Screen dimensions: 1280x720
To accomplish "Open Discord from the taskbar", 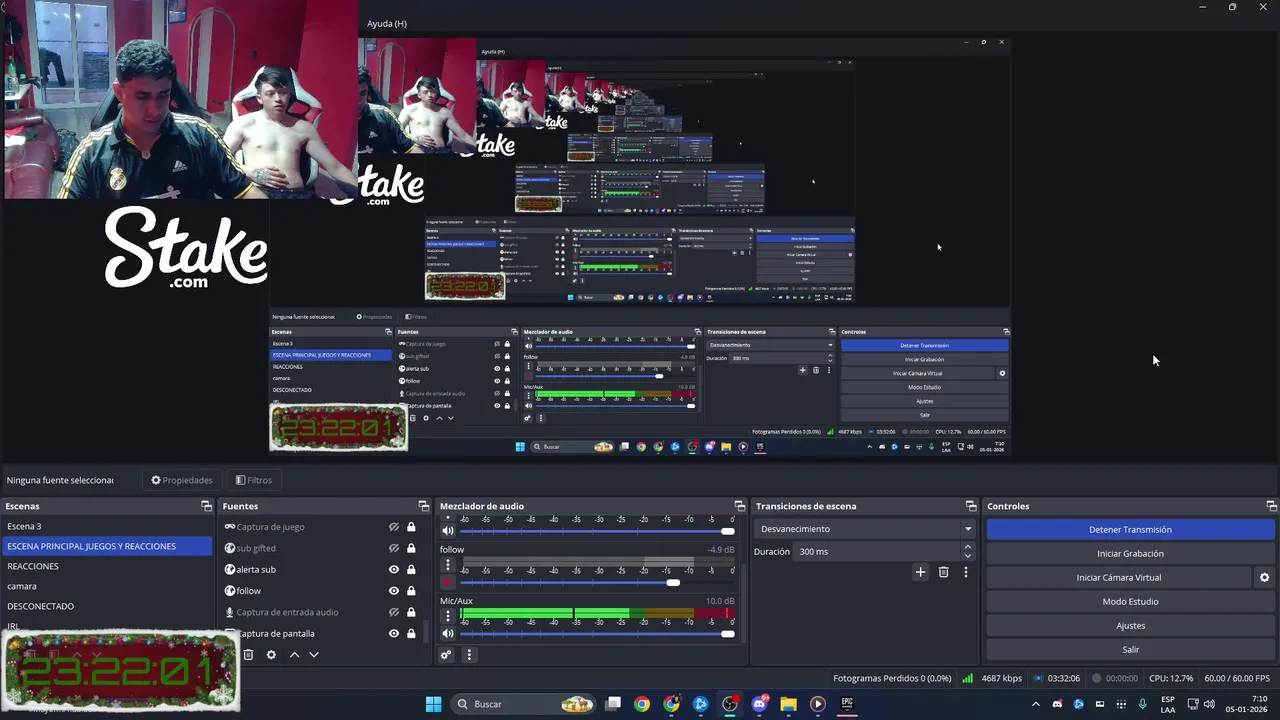I will [759, 704].
